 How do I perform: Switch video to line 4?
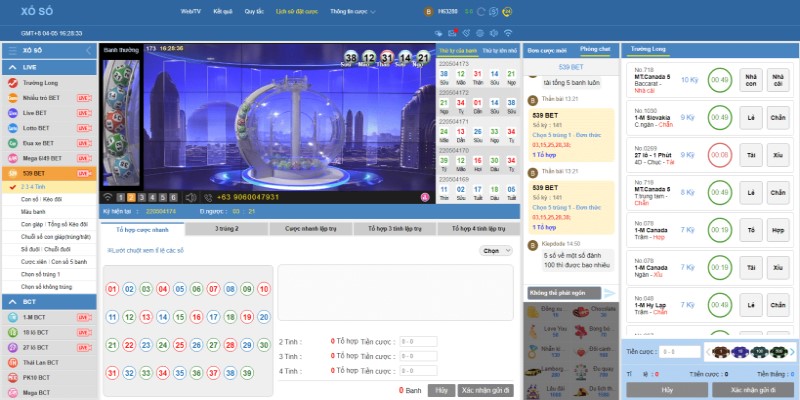point(153,197)
